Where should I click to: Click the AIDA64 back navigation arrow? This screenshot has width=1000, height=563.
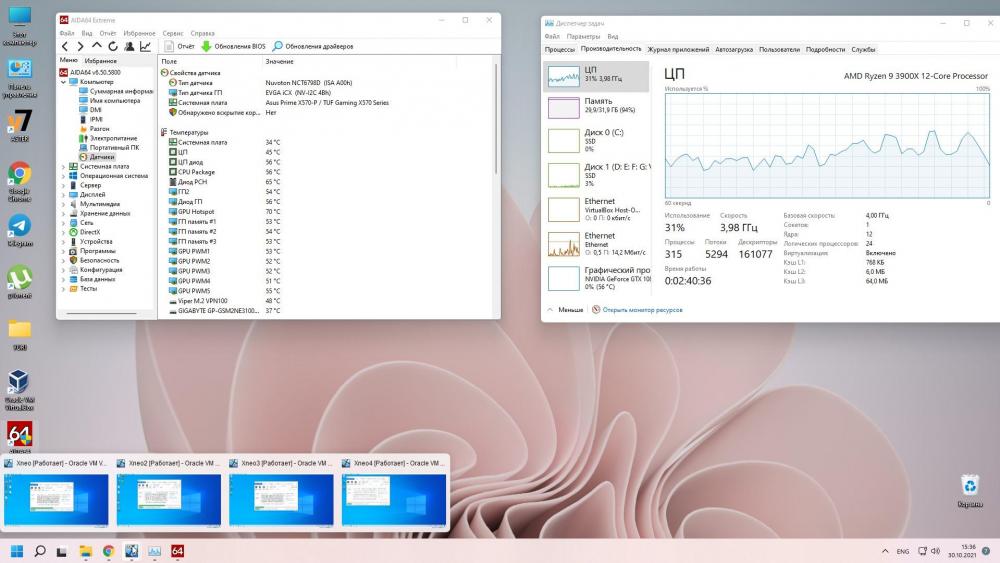tap(64, 46)
